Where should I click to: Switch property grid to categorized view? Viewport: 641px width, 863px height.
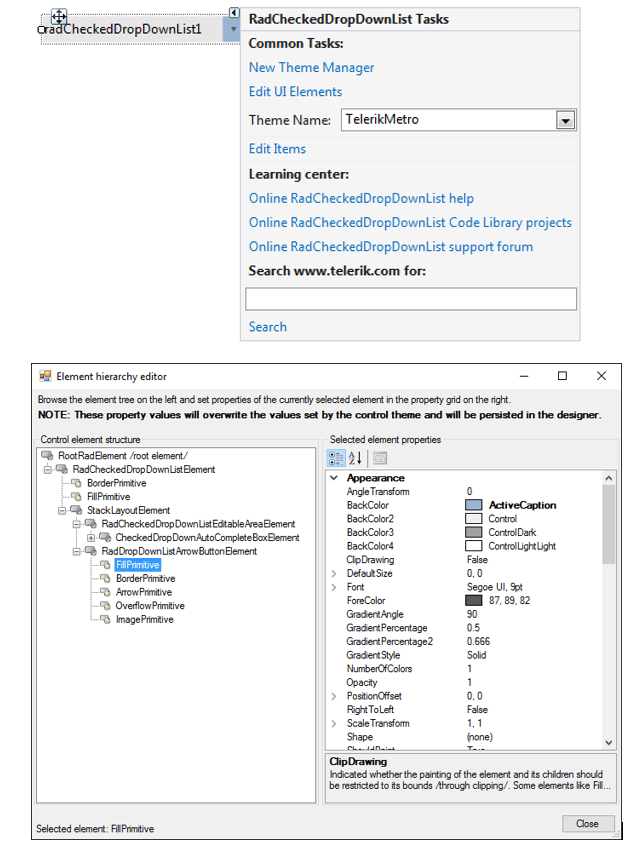point(337,458)
